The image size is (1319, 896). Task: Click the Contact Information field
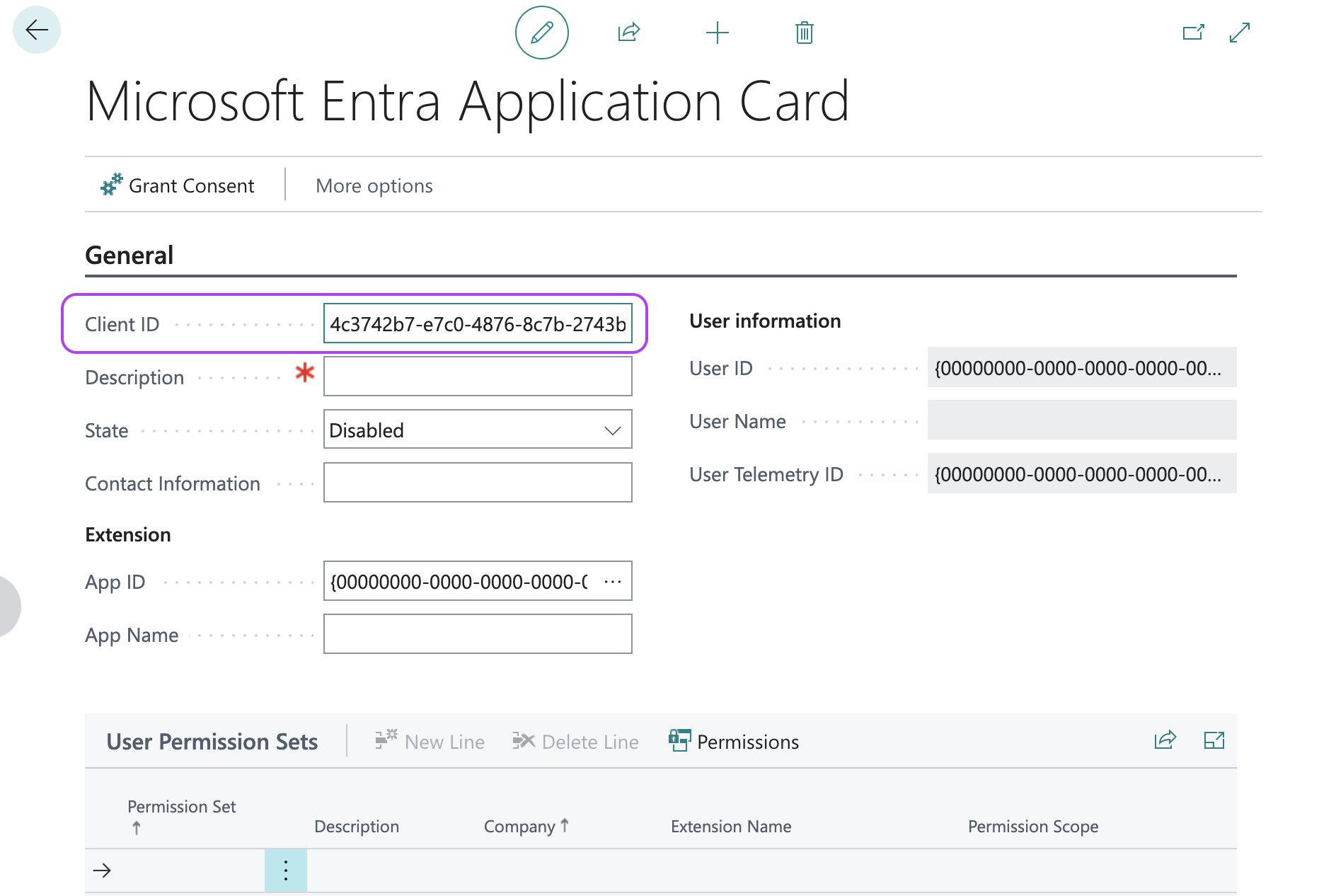478,483
